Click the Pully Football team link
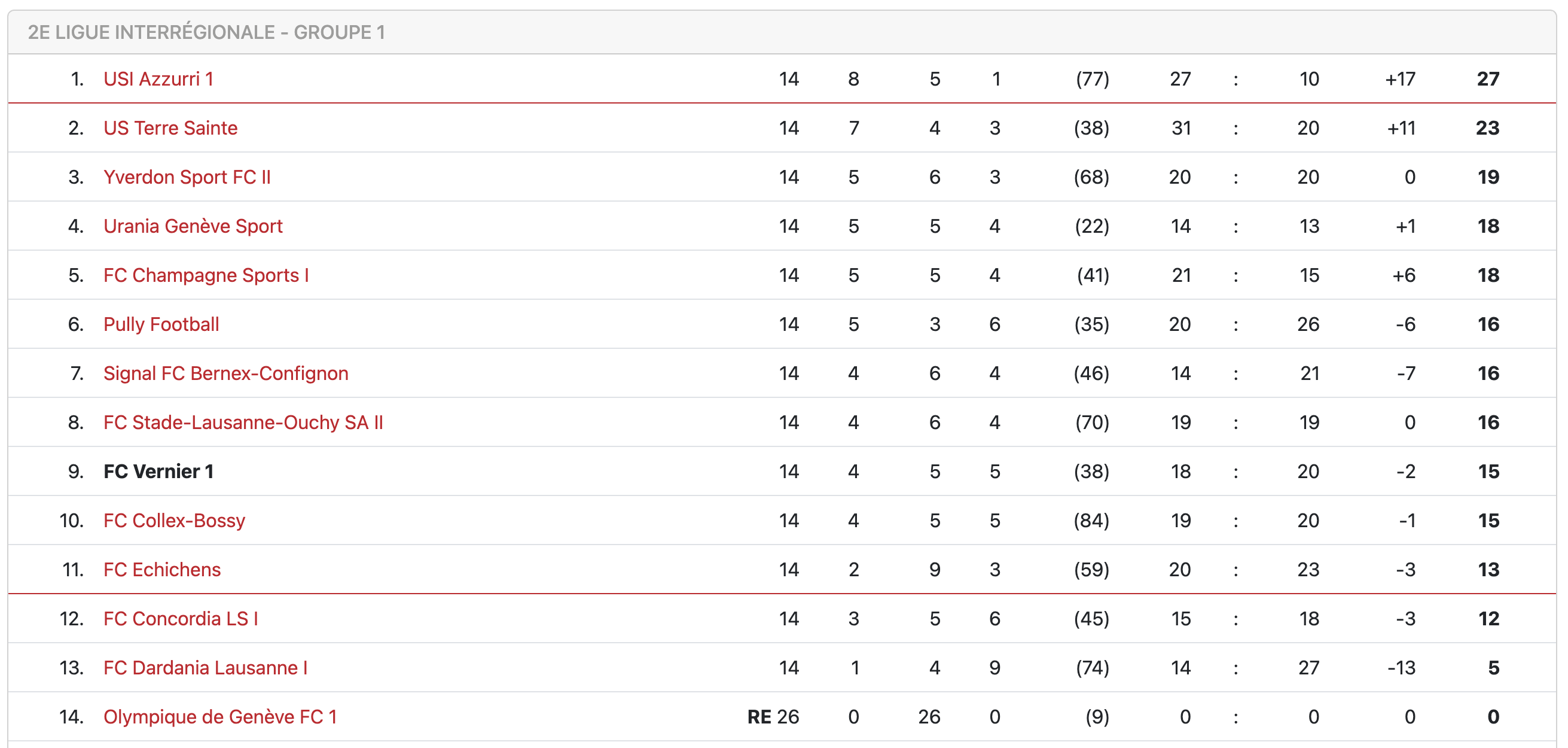Viewport: 1568px width, 748px height. 161,324
